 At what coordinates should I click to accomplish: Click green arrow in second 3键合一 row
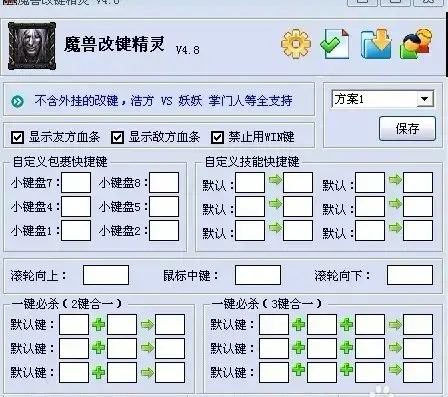[x=395, y=348]
